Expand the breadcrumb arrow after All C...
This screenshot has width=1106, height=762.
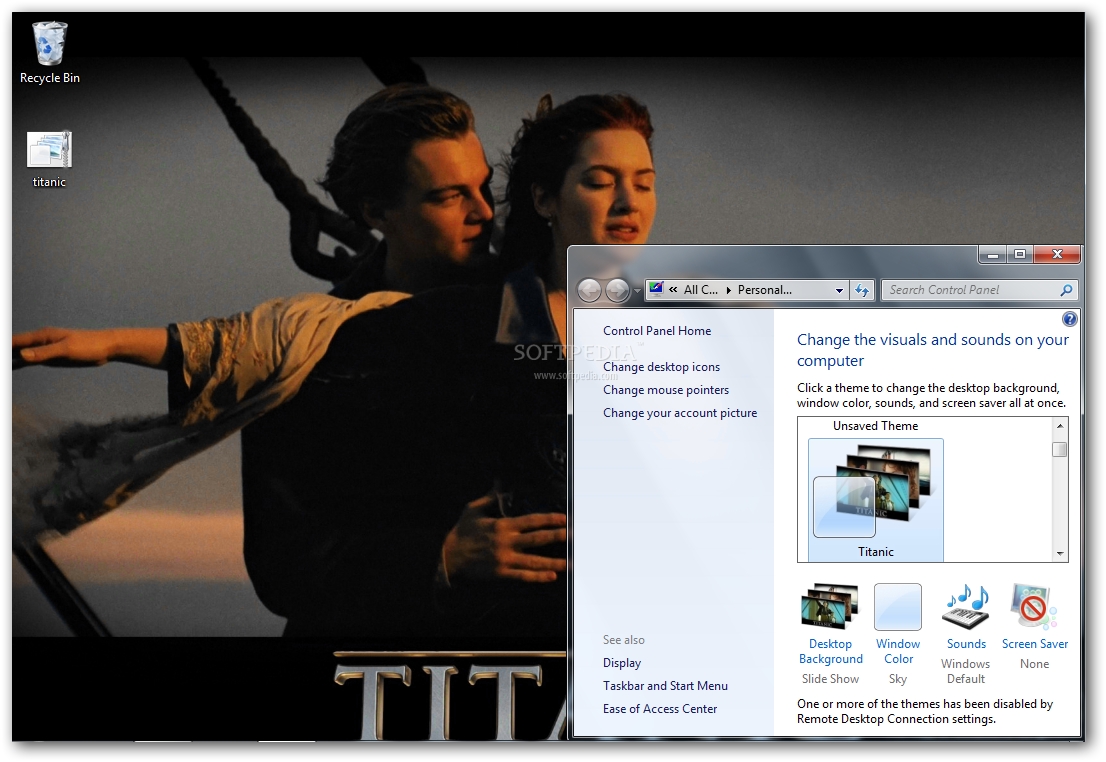[x=728, y=290]
